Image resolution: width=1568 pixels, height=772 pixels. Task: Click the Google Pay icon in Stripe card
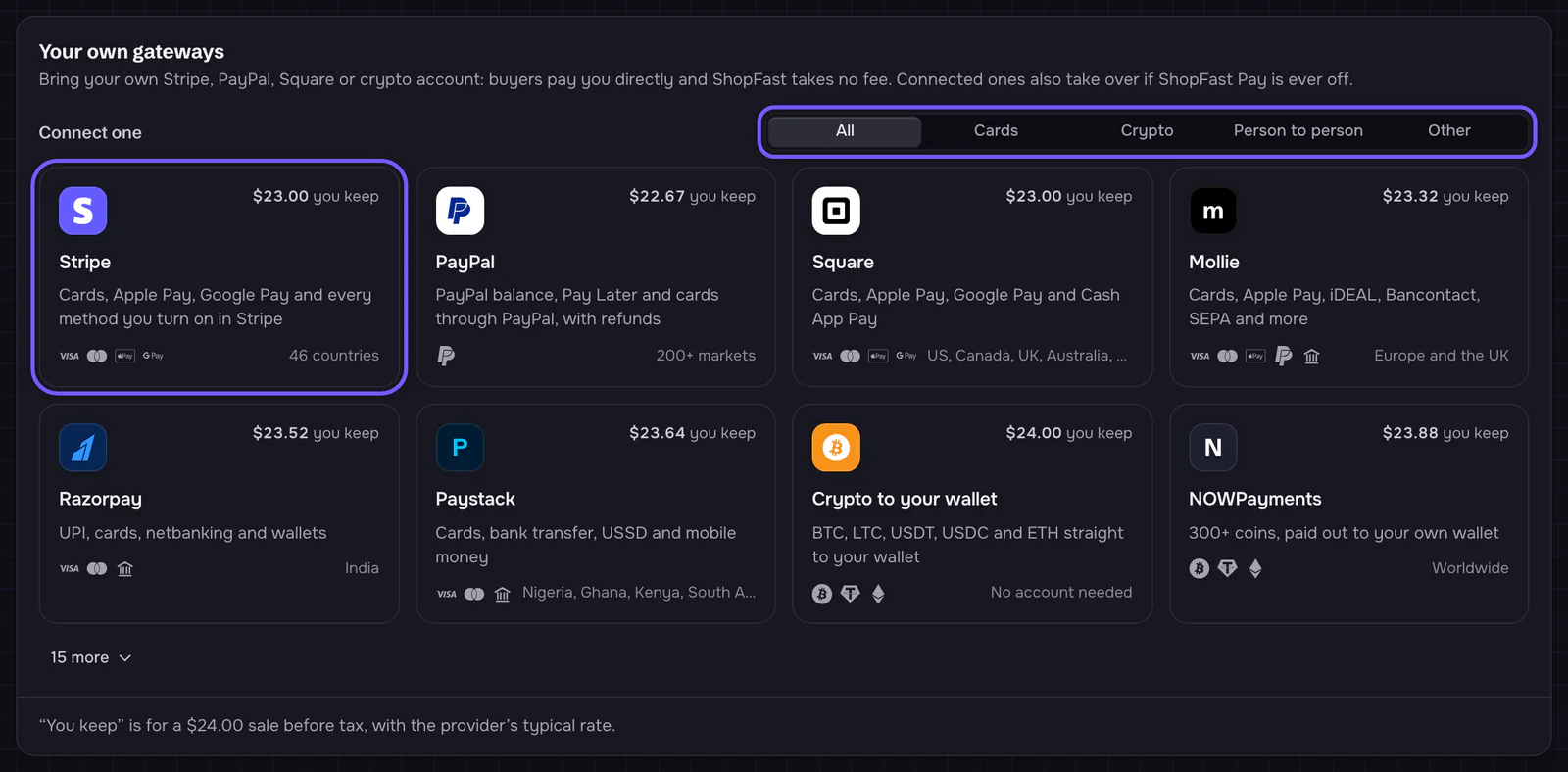pos(153,356)
